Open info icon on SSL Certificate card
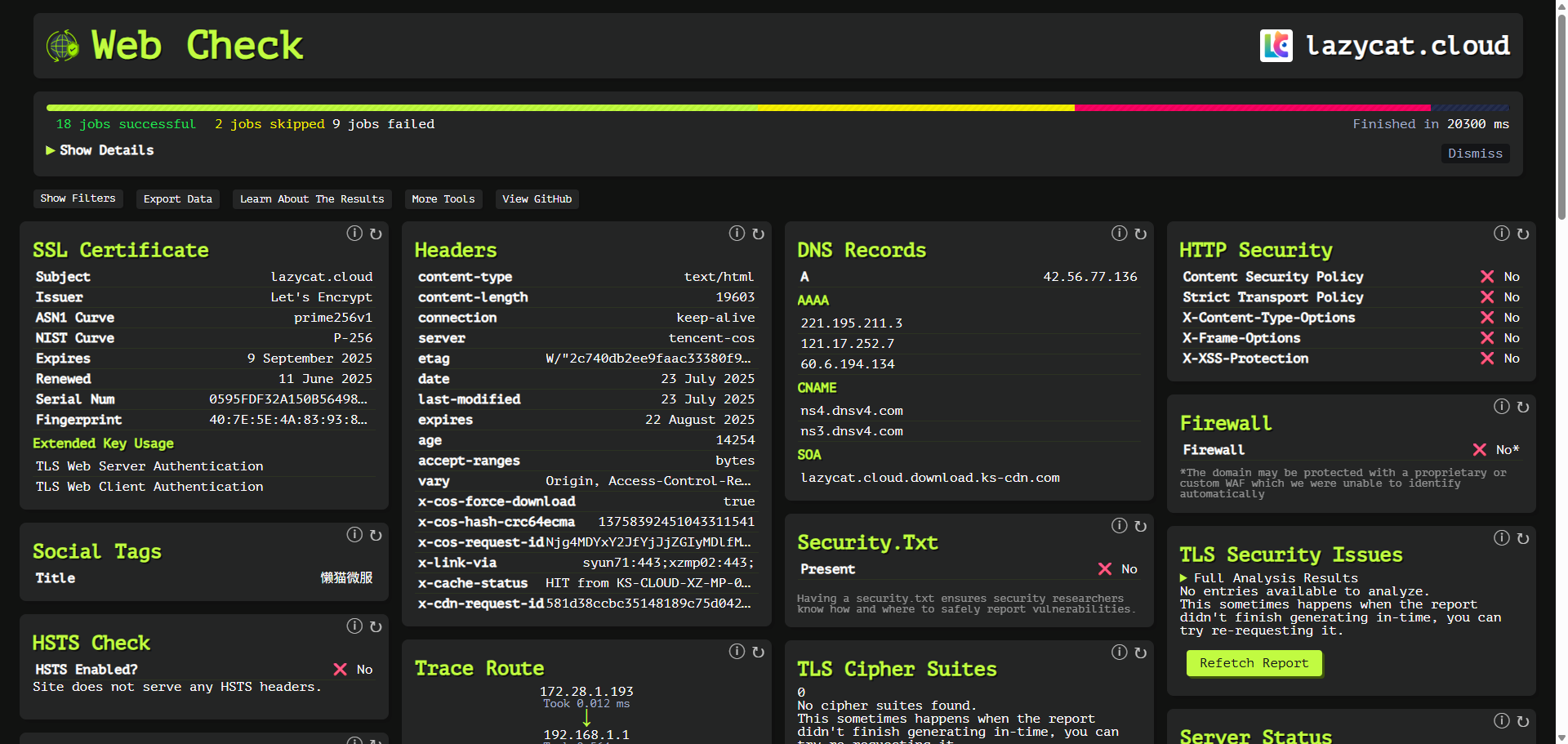This screenshot has width=1568, height=744. 354,234
